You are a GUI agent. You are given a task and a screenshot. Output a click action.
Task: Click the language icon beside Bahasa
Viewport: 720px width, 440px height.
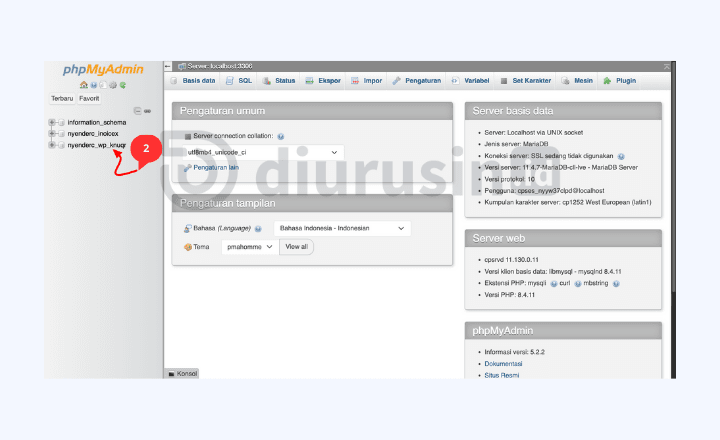click(x=188, y=228)
